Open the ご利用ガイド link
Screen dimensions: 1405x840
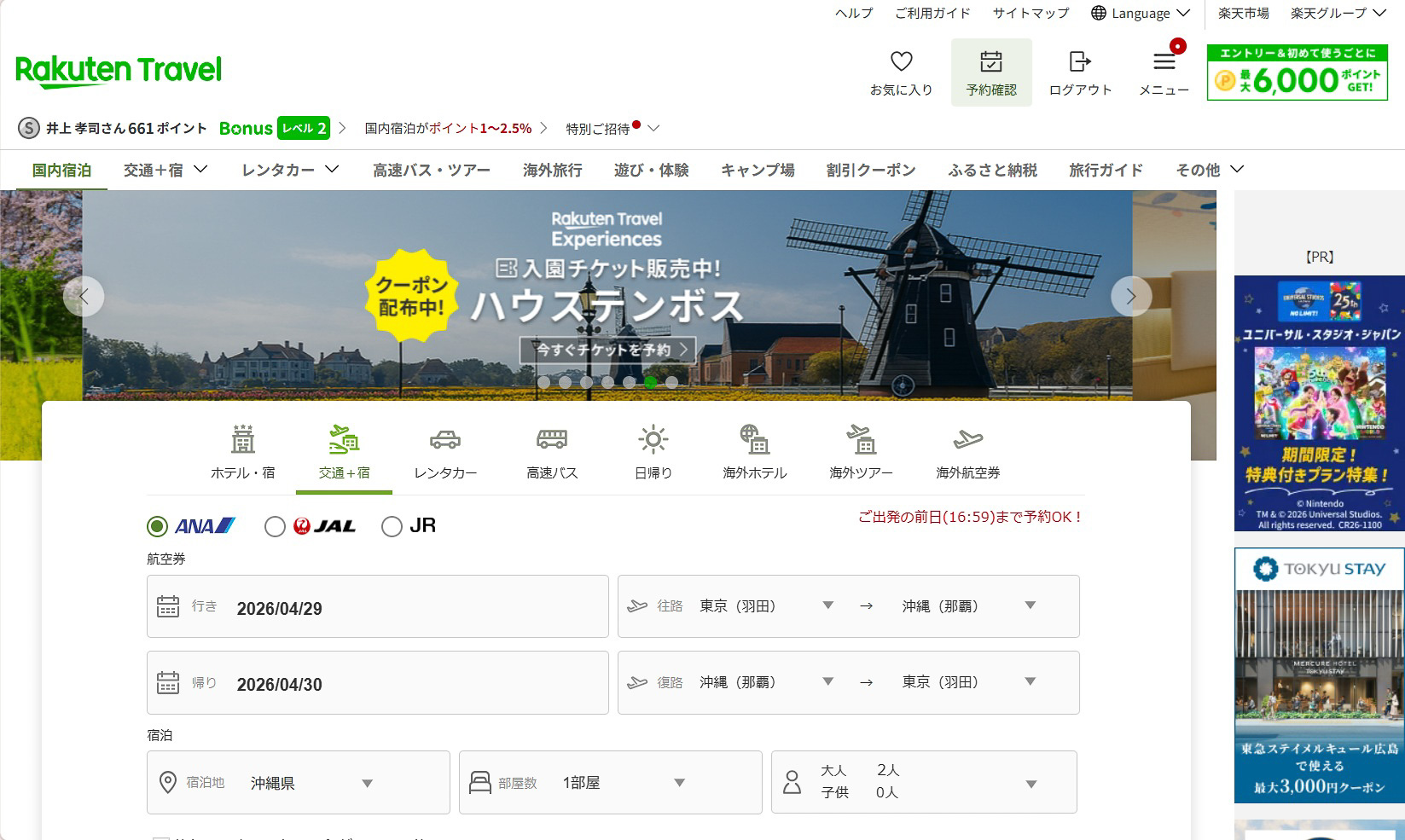click(x=932, y=13)
